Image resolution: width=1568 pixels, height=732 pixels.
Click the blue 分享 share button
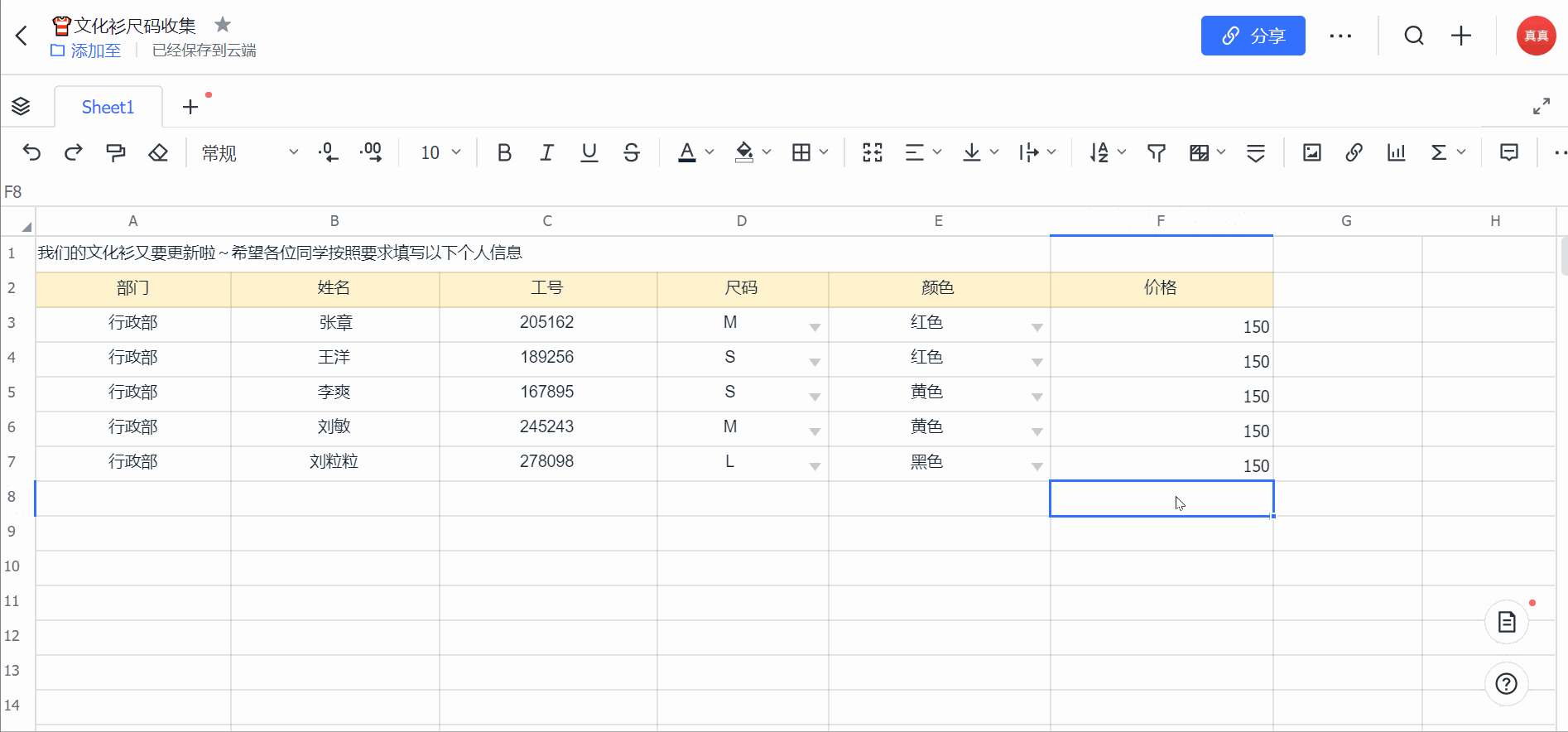pyautogui.click(x=1253, y=36)
